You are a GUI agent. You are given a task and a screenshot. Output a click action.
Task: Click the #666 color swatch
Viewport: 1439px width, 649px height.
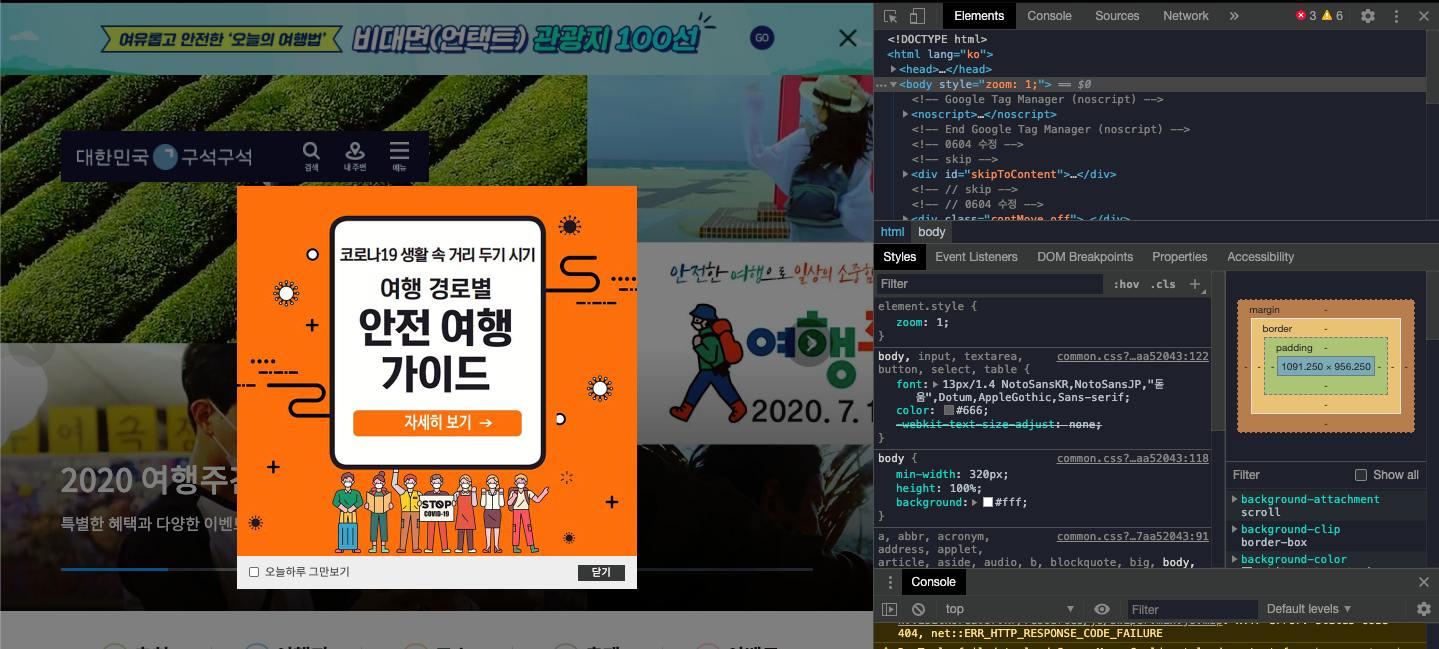(x=949, y=410)
